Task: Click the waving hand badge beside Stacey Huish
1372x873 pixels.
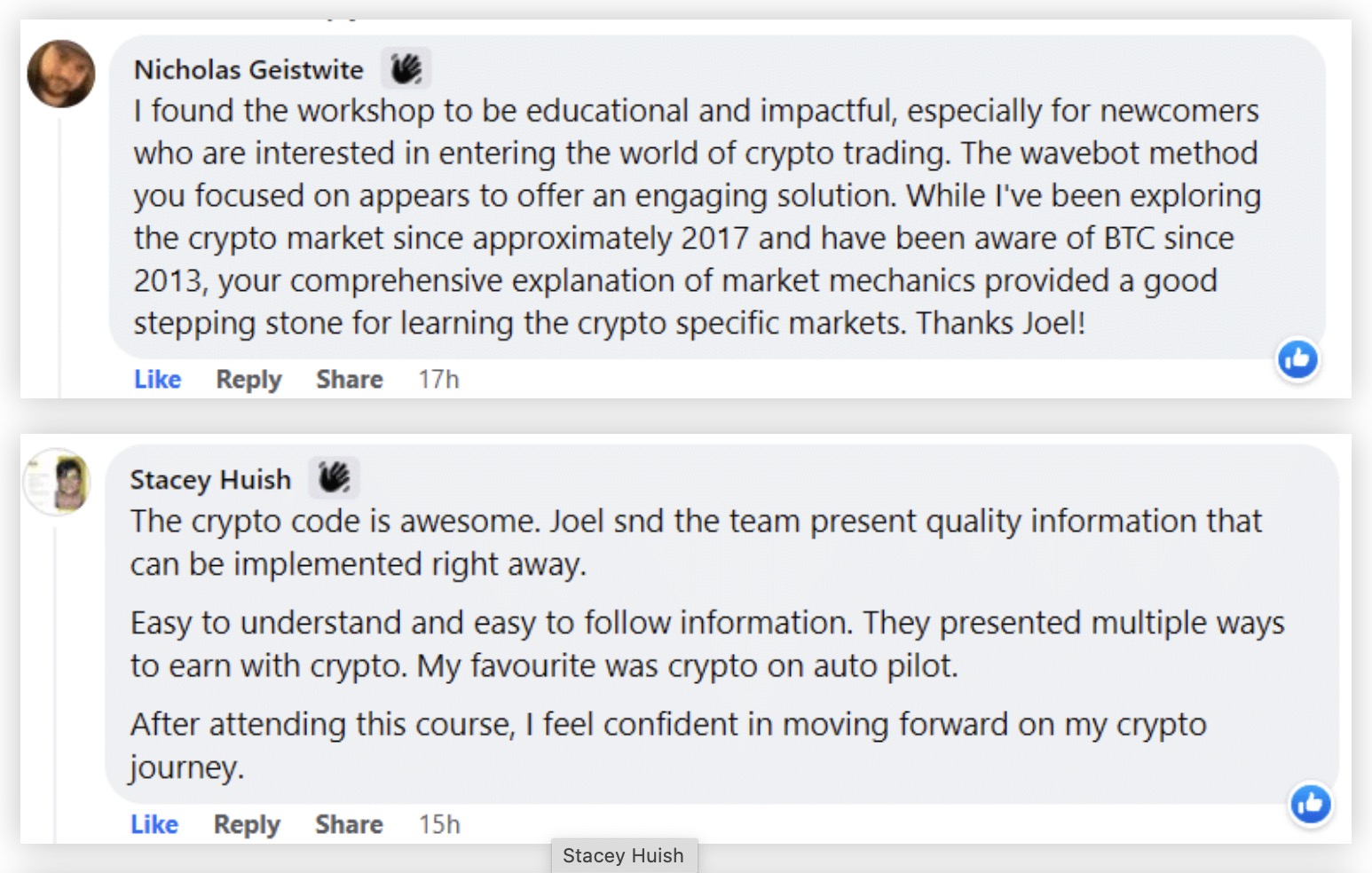Action: (x=334, y=478)
